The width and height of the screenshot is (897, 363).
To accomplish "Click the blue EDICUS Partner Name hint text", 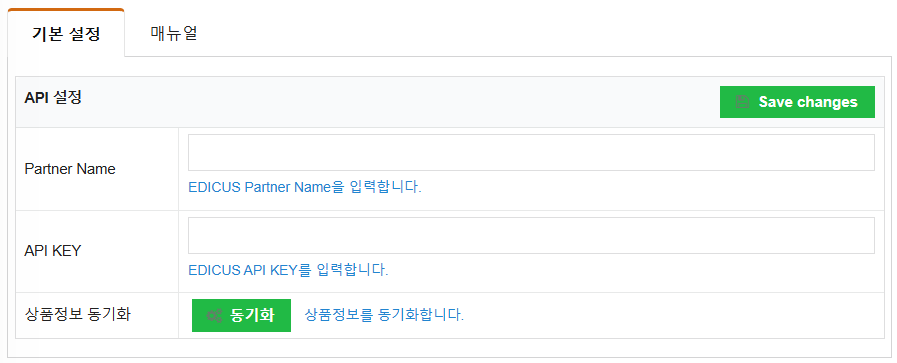I will (305, 187).
